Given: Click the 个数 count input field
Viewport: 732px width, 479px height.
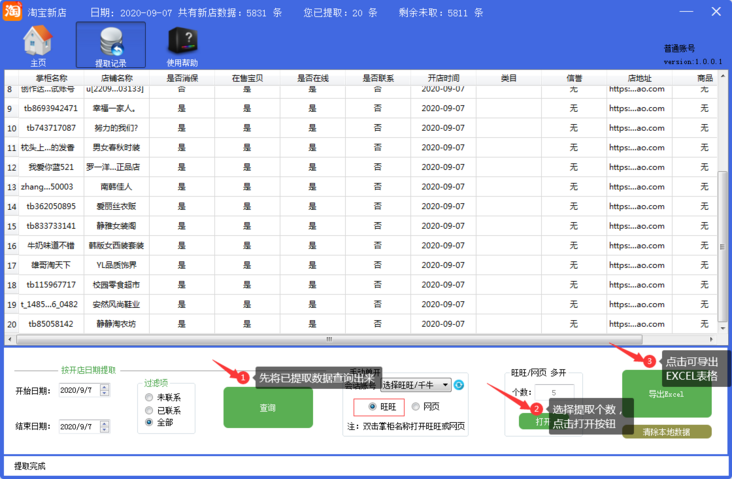Looking at the screenshot, I should 554,393.
